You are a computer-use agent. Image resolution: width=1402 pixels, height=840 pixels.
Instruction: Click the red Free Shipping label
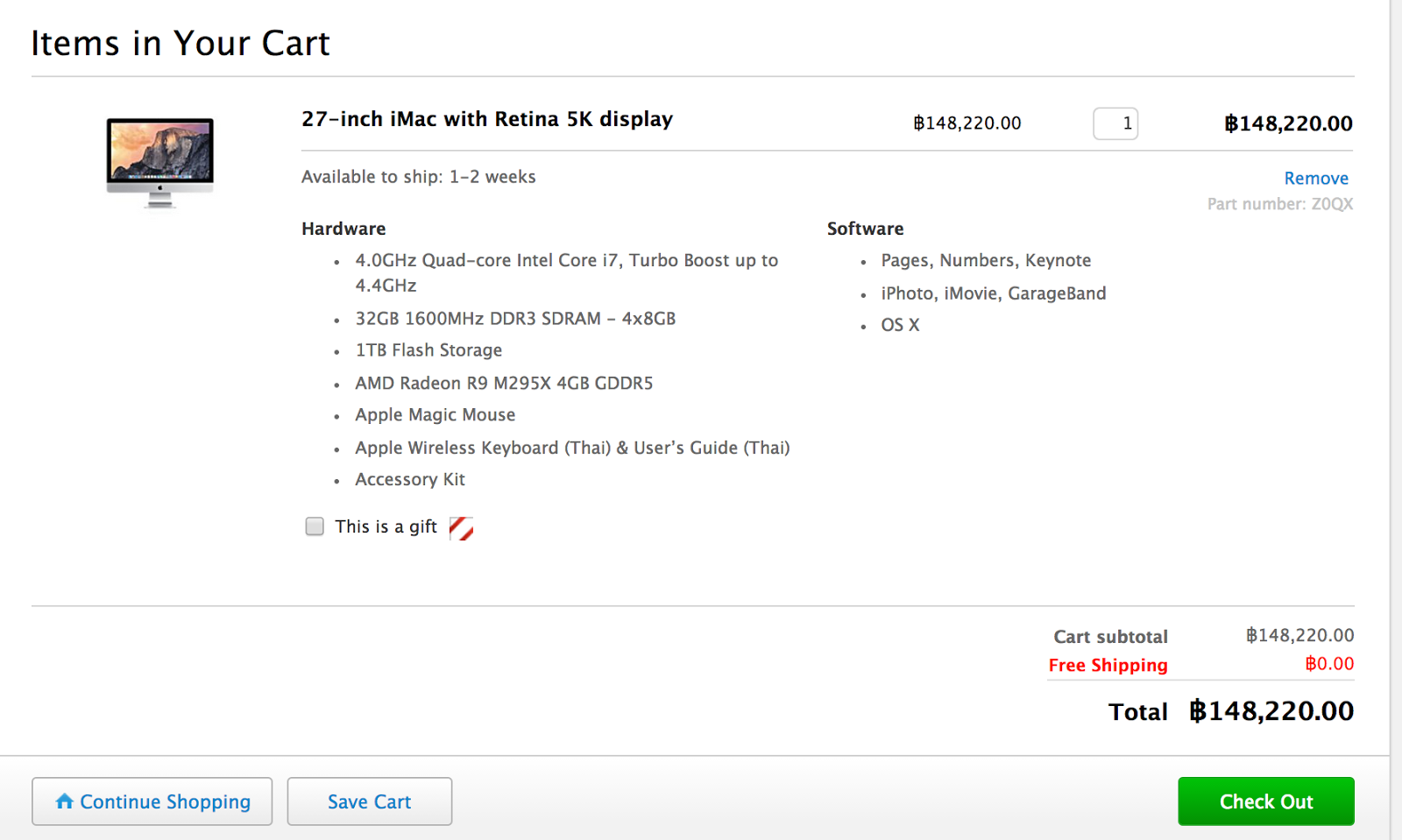pyautogui.click(x=1108, y=666)
